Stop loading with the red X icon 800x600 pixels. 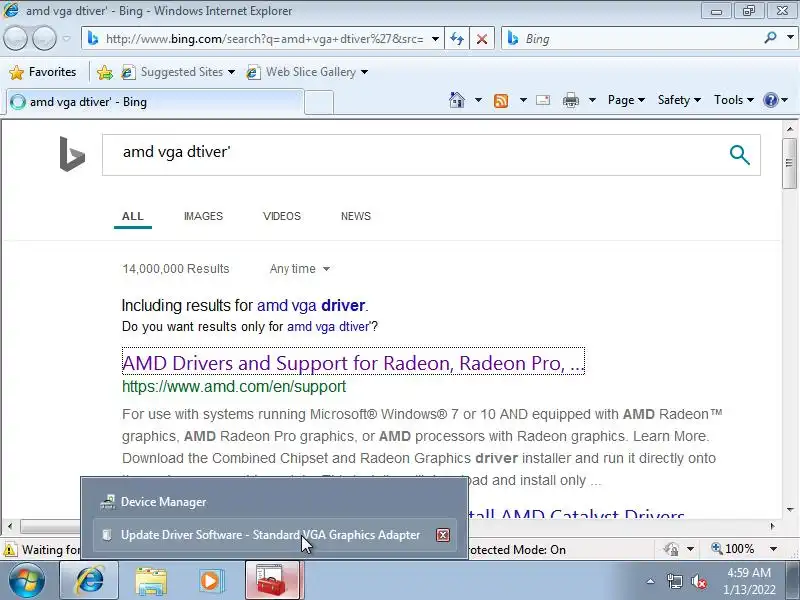coord(482,39)
